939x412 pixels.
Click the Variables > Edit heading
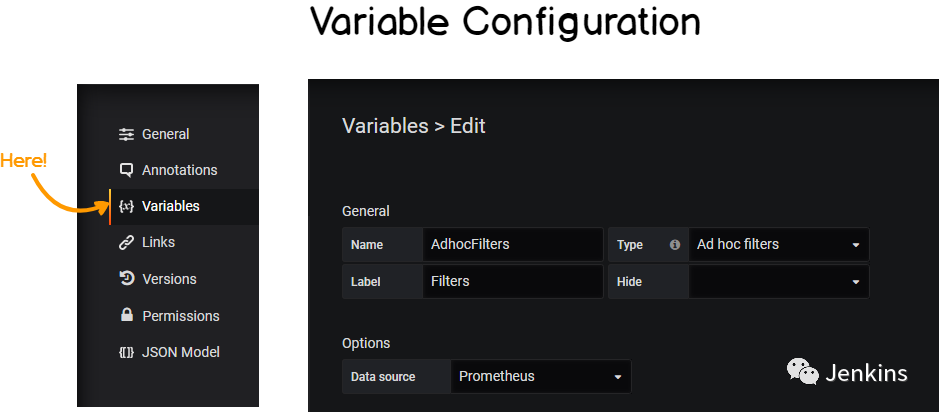(413, 126)
